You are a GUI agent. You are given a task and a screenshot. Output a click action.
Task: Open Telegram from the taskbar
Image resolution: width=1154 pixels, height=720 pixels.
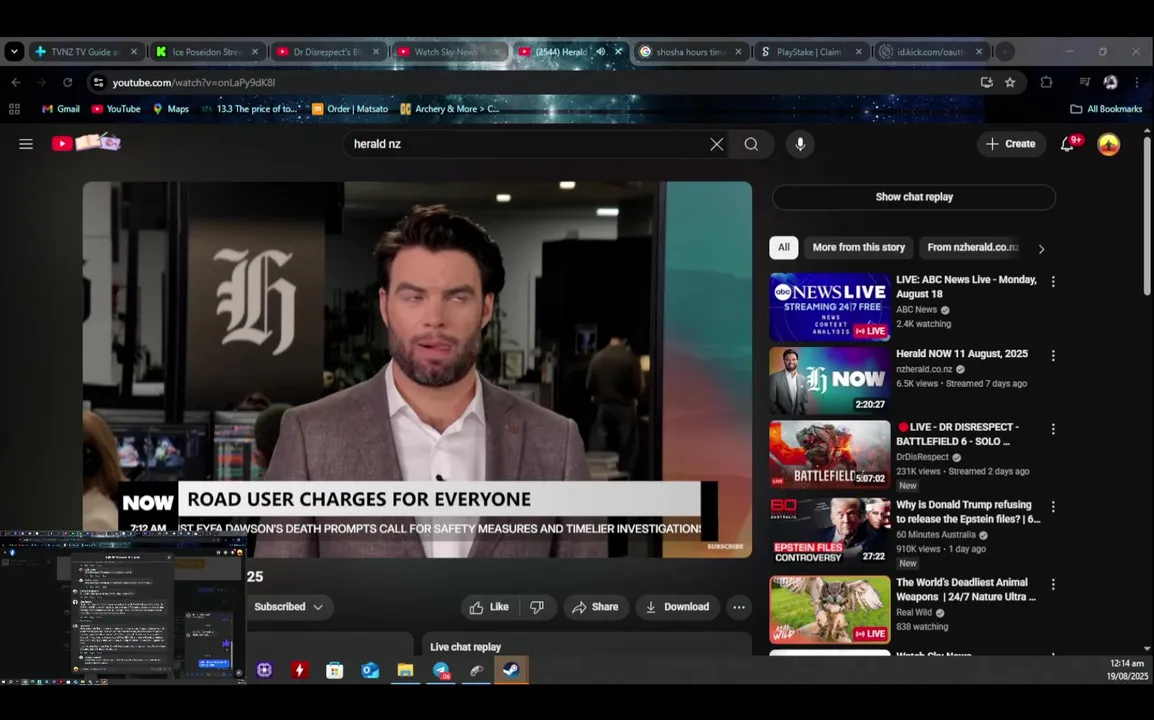pos(441,670)
